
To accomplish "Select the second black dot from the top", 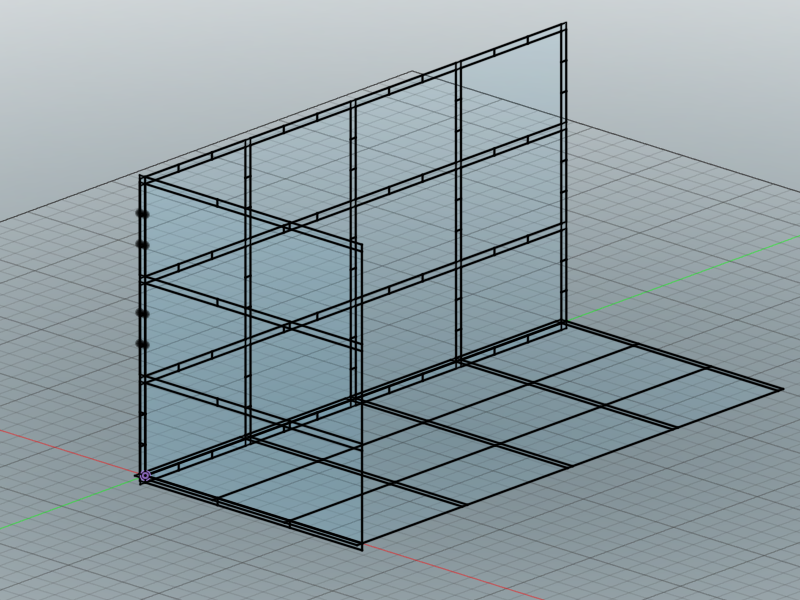I will tap(143, 245).
